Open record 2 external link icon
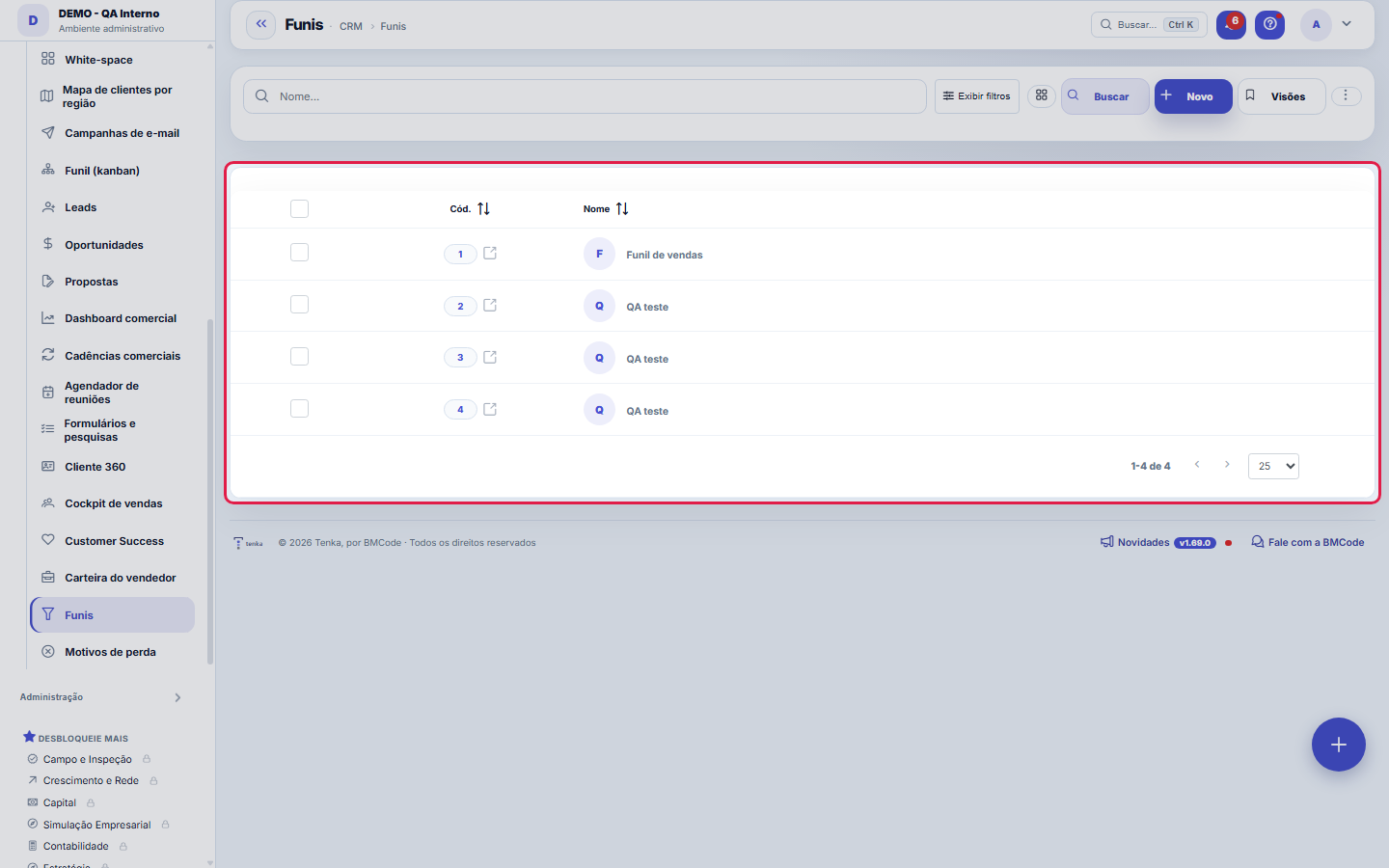The width and height of the screenshot is (1389, 868). point(490,306)
